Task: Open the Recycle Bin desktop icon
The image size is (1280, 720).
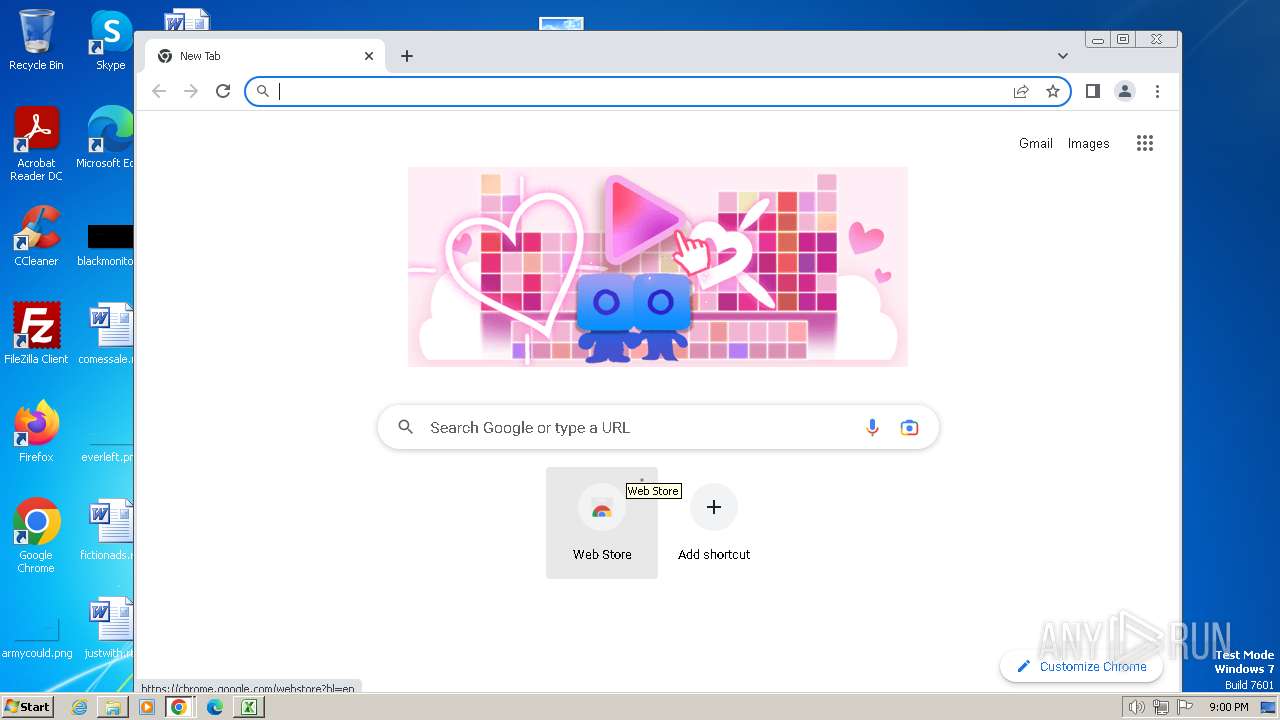Action: 36,40
